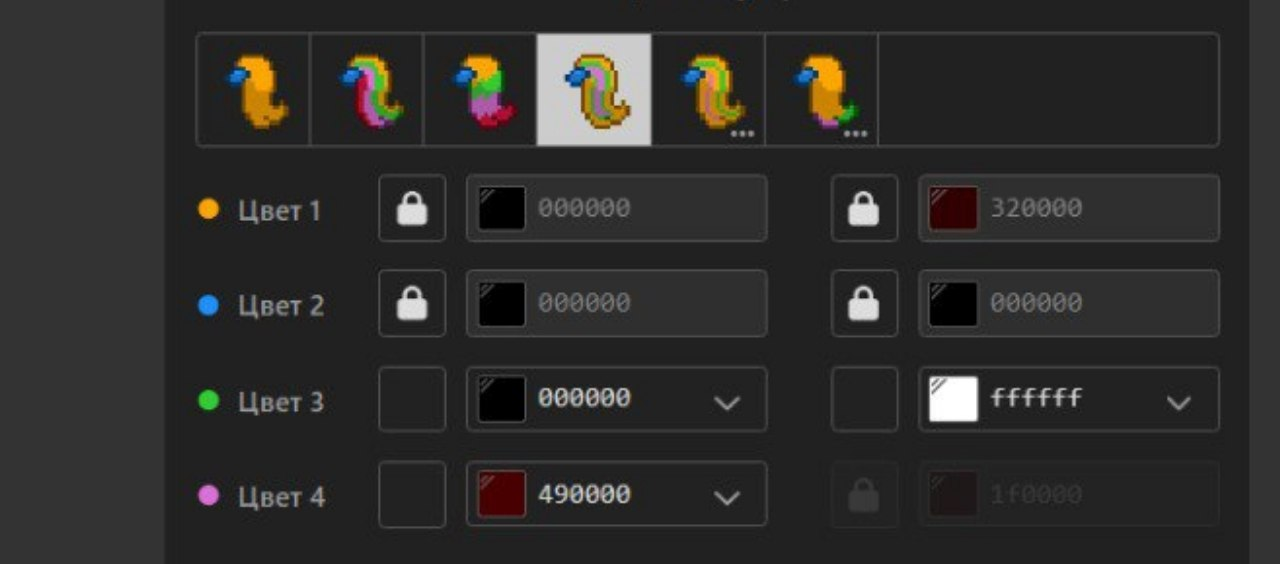Pick the fifth hairstyle thumbnail with ellipsis

click(708, 90)
